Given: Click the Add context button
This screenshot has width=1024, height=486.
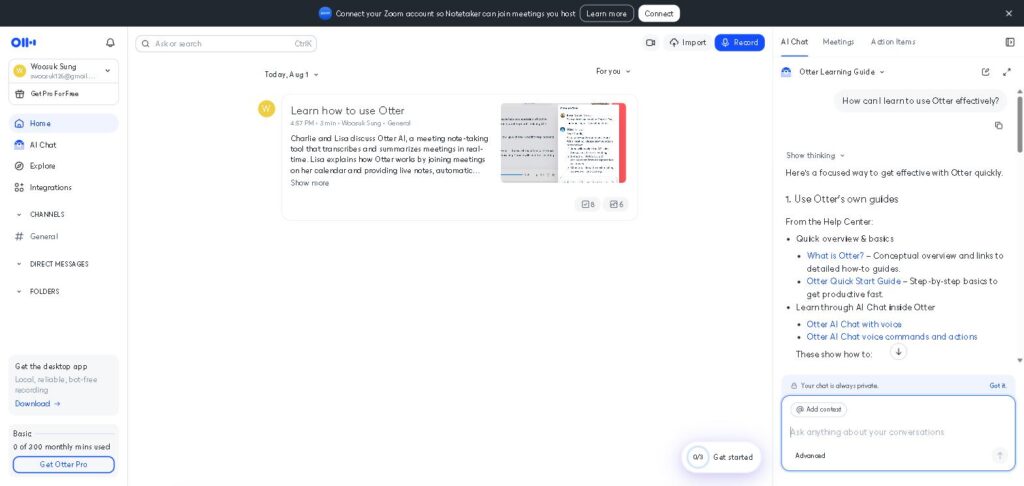Looking at the screenshot, I should pos(818,410).
